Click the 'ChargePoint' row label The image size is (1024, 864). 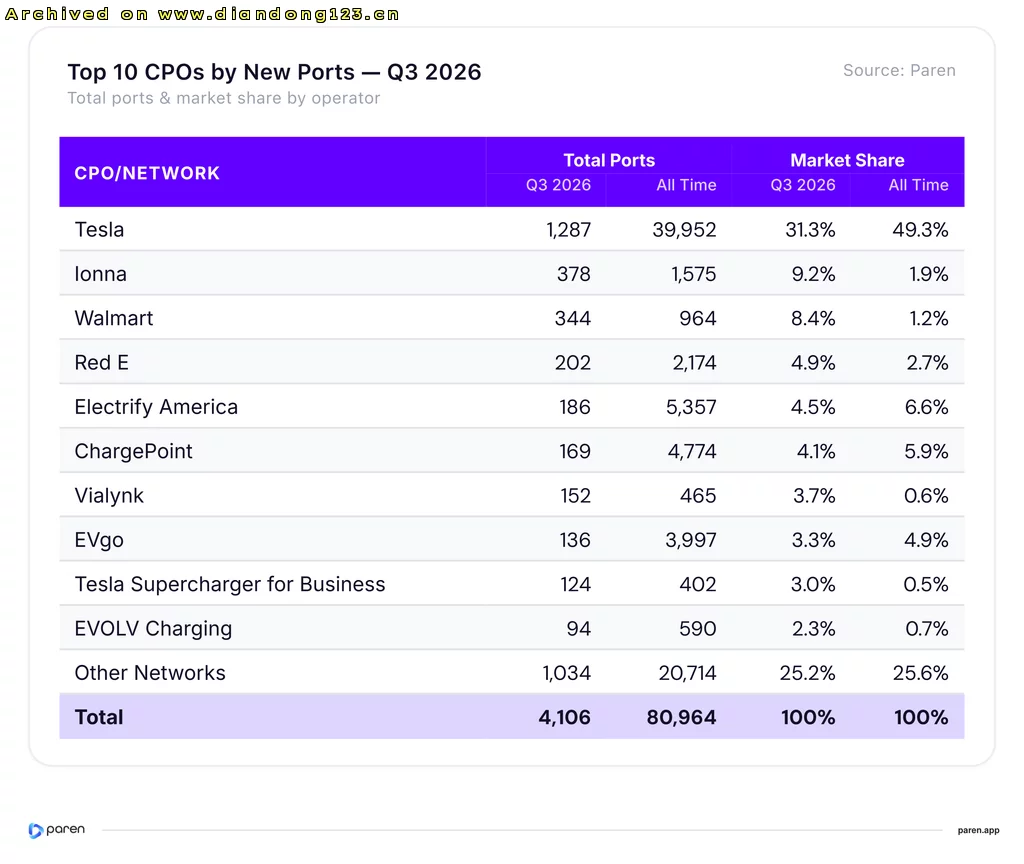(133, 452)
